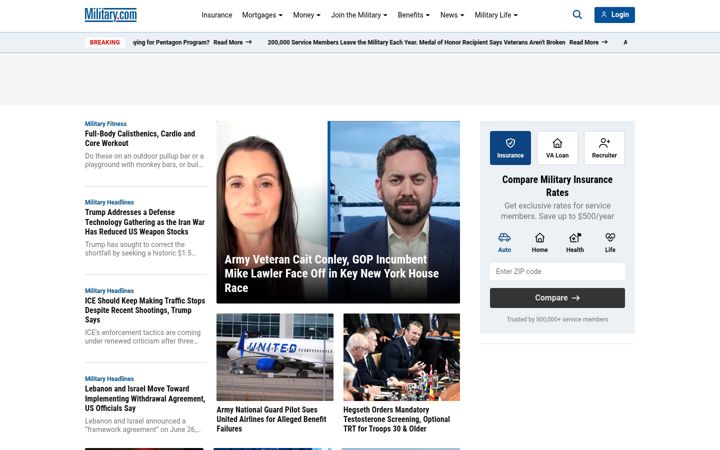This screenshot has width=720, height=450.
Task: Choose the Health insurance icon
Action: tap(575, 242)
